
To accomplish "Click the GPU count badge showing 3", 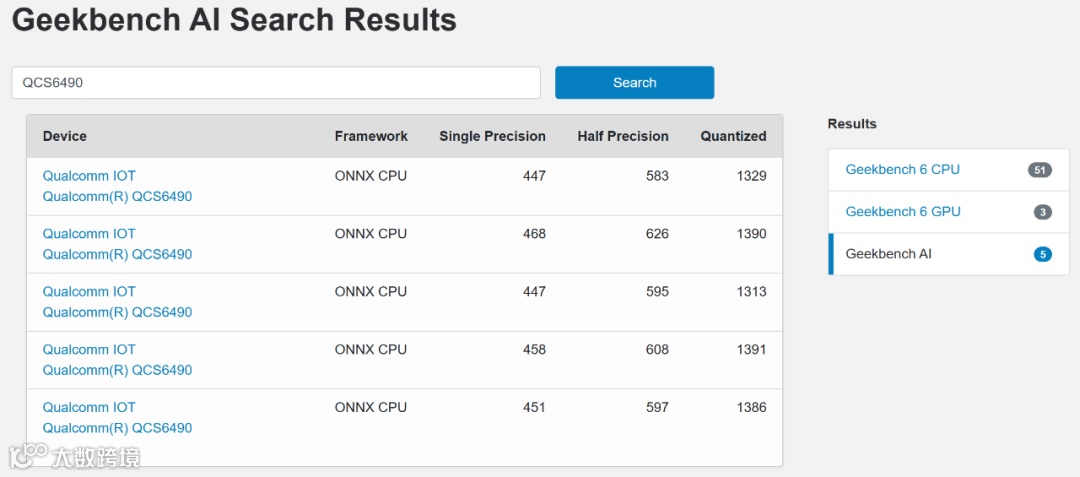I will (1042, 212).
